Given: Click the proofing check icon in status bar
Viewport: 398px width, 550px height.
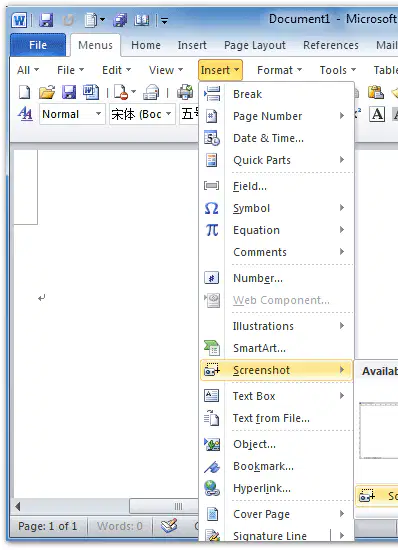Looking at the screenshot, I should (x=169, y=525).
